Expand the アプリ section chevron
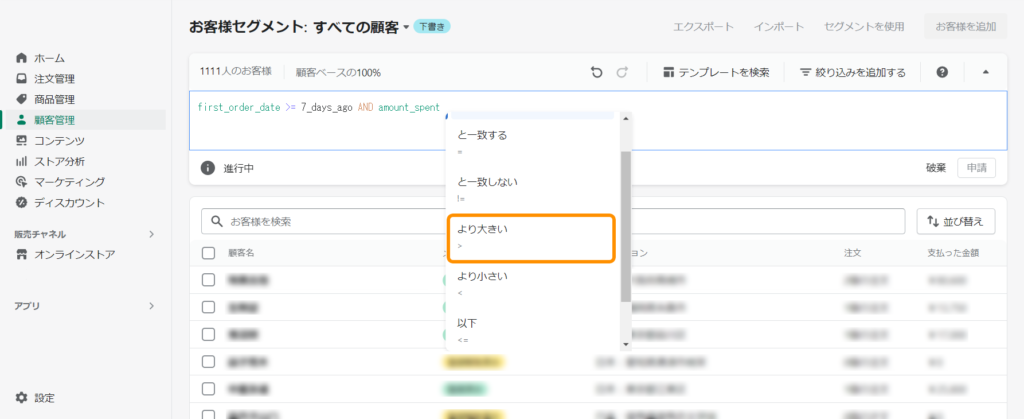Viewport: 1024px width, 419px height. point(152,306)
